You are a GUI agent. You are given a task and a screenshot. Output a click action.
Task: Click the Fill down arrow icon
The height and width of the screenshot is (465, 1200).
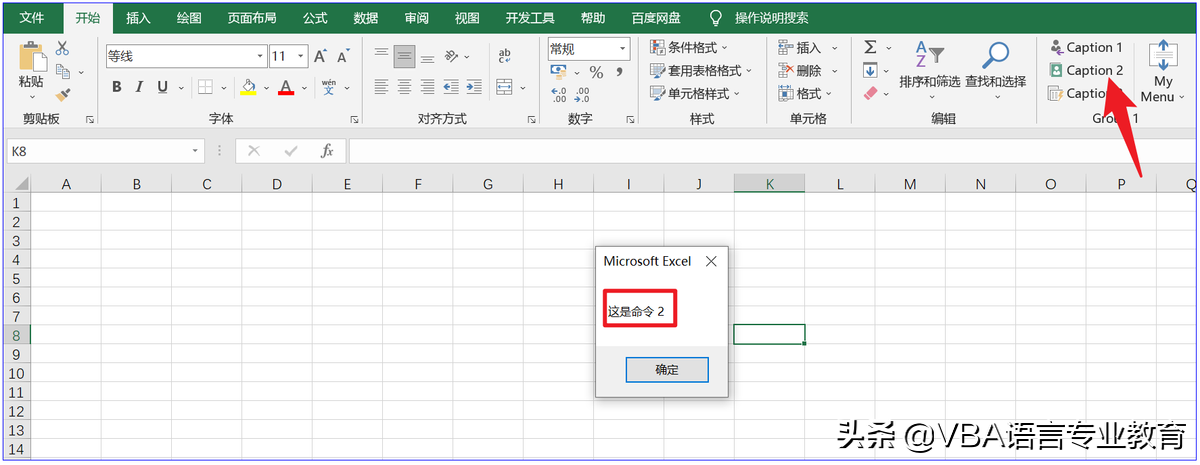click(x=870, y=70)
